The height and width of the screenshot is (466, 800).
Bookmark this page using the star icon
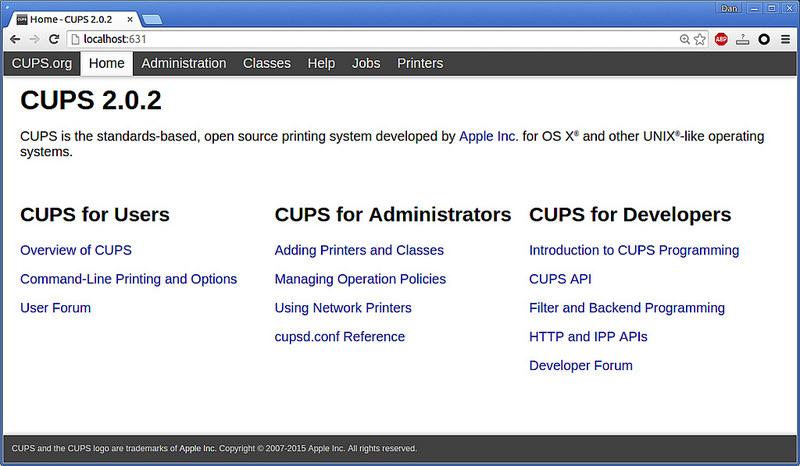click(x=700, y=39)
